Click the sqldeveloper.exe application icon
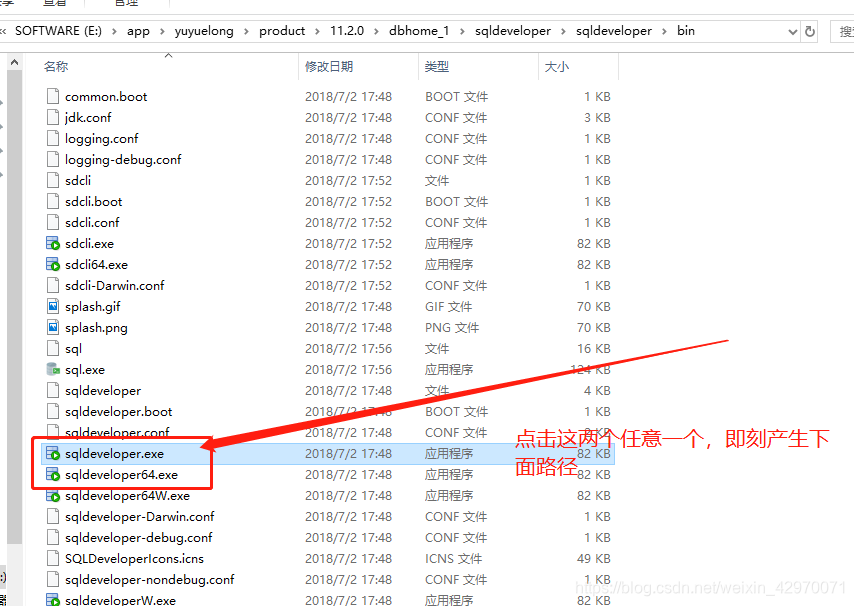Image resolution: width=854 pixels, height=606 pixels. (53, 454)
